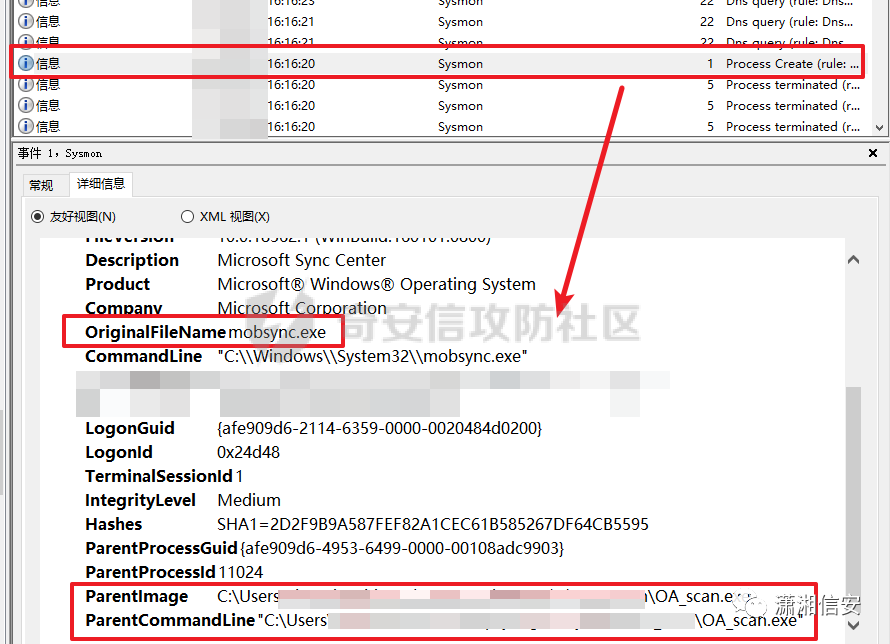
Task: Click the details pane scroll up arrow
Action: (853, 260)
